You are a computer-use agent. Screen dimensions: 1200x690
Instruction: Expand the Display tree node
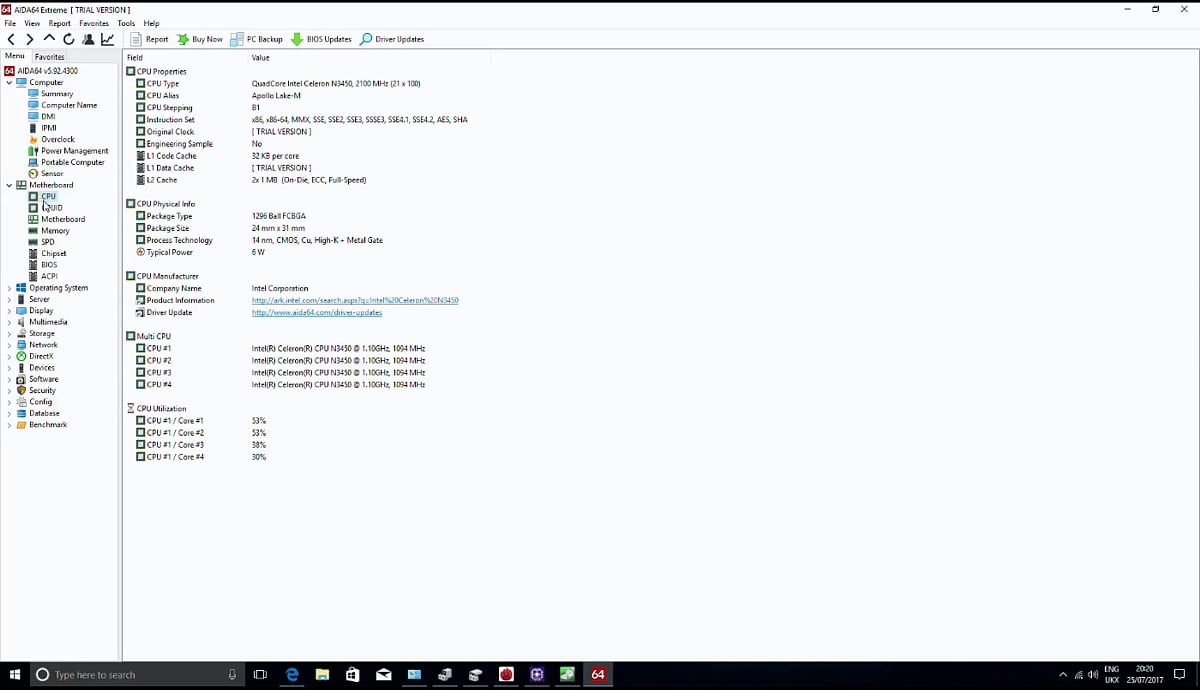[8, 310]
